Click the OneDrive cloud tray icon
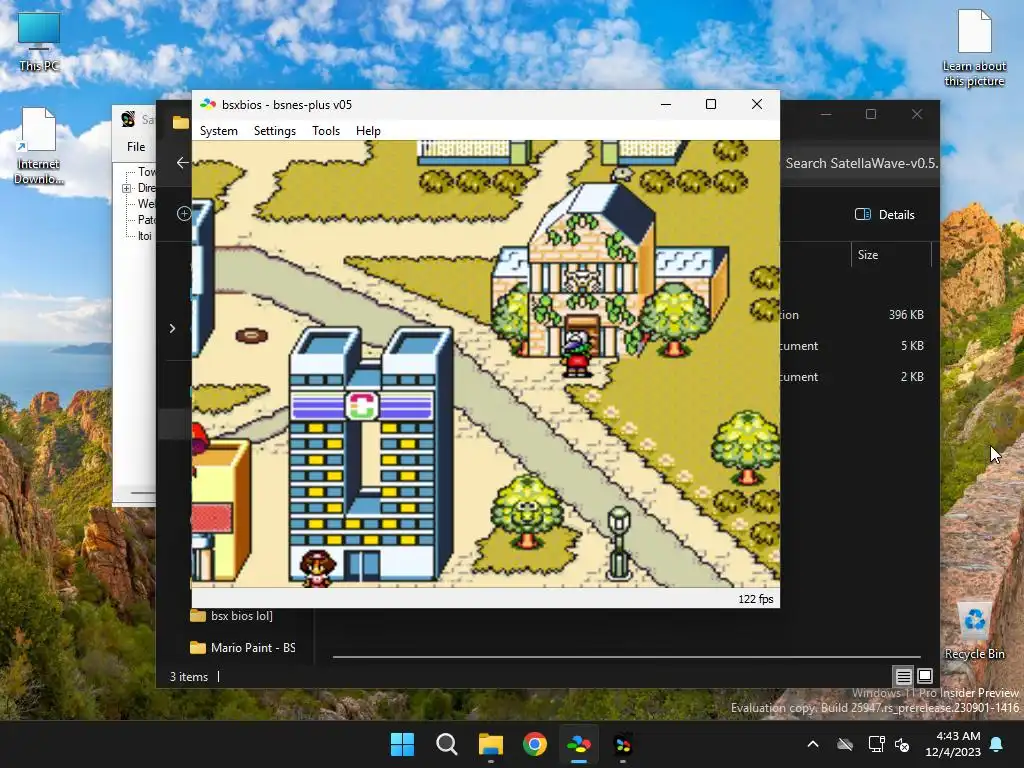The height and width of the screenshot is (768, 1024). click(845, 744)
